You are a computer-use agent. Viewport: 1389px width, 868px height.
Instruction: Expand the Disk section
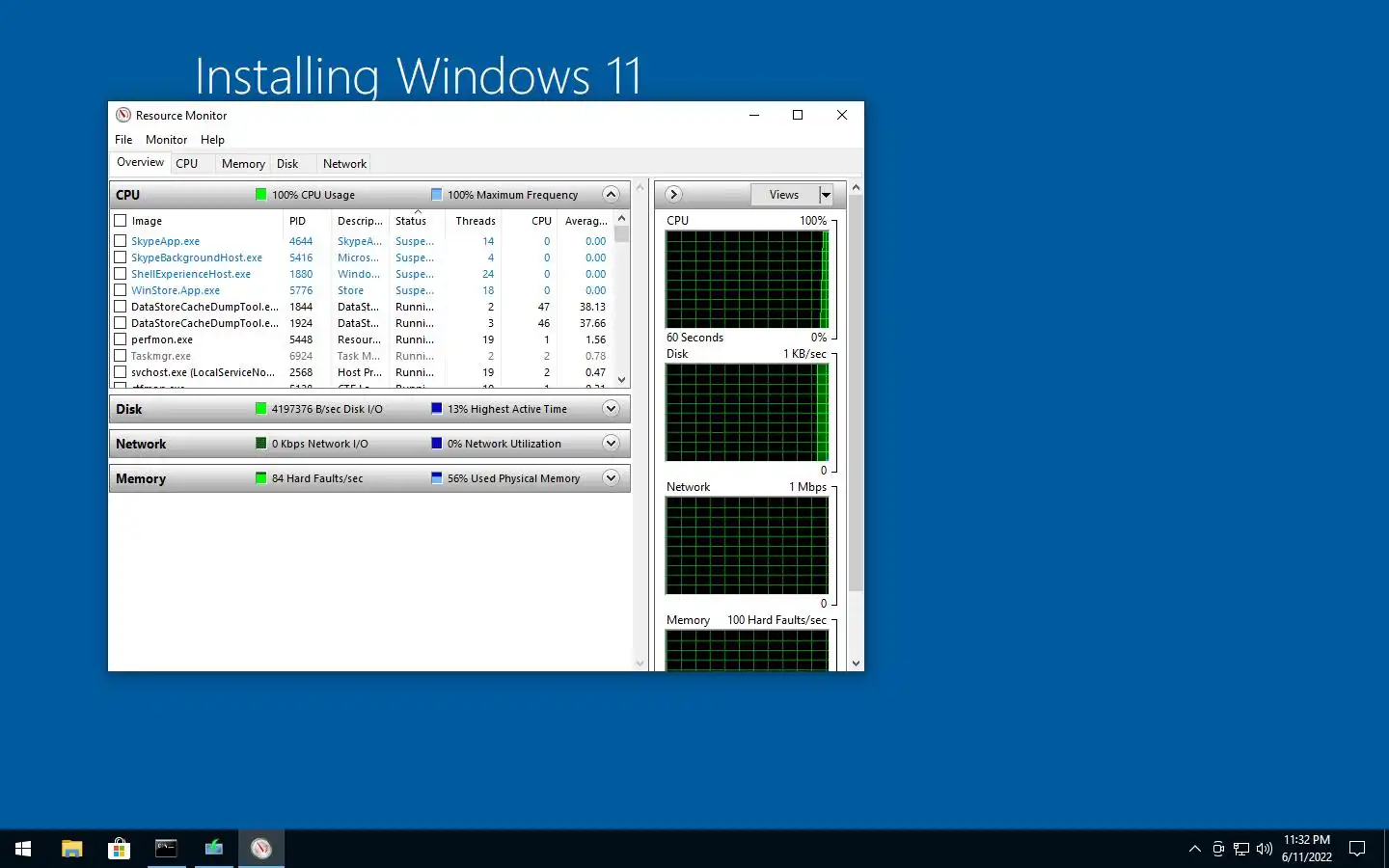click(x=611, y=408)
